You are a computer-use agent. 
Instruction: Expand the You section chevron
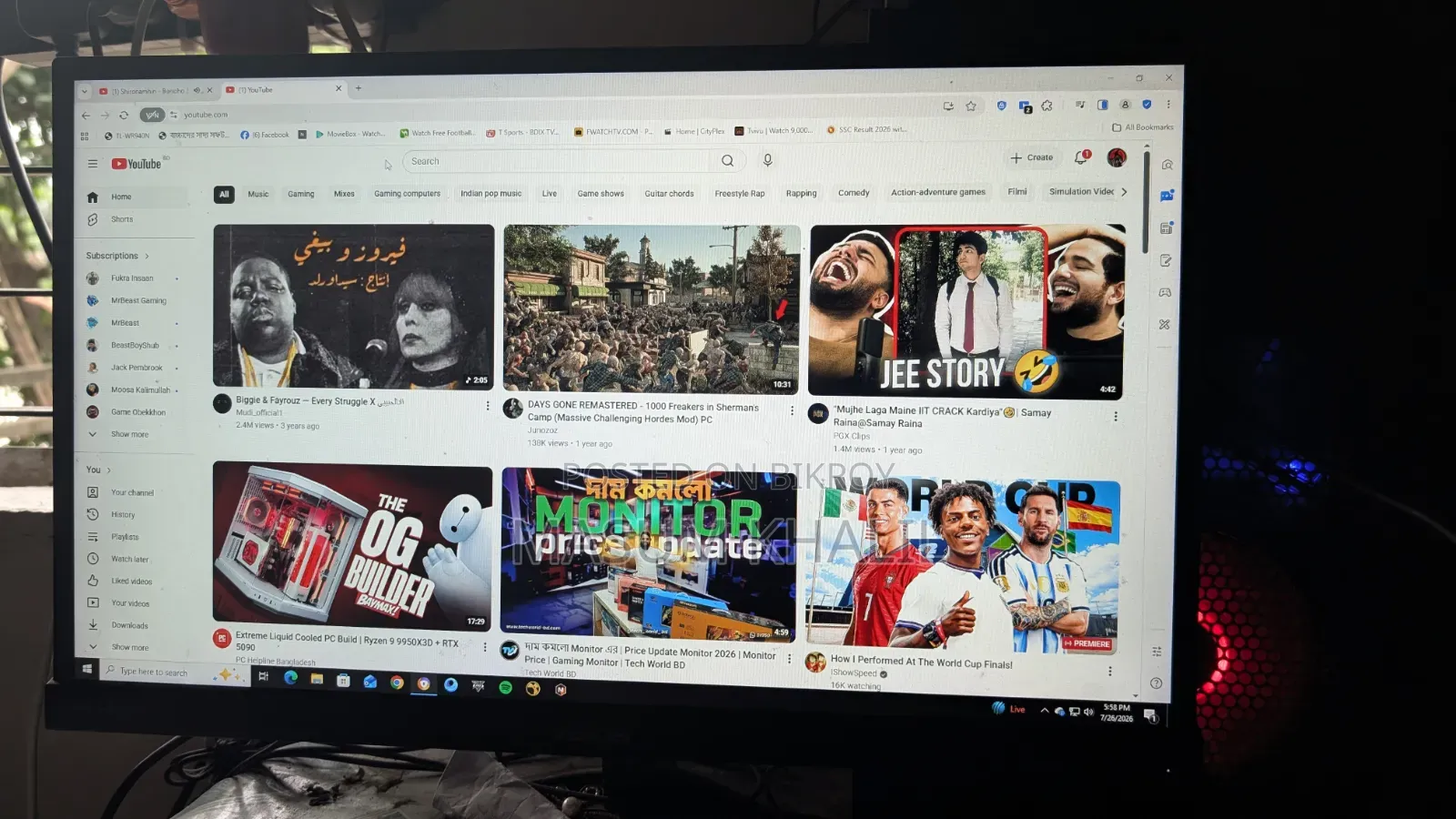pyautogui.click(x=109, y=470)
